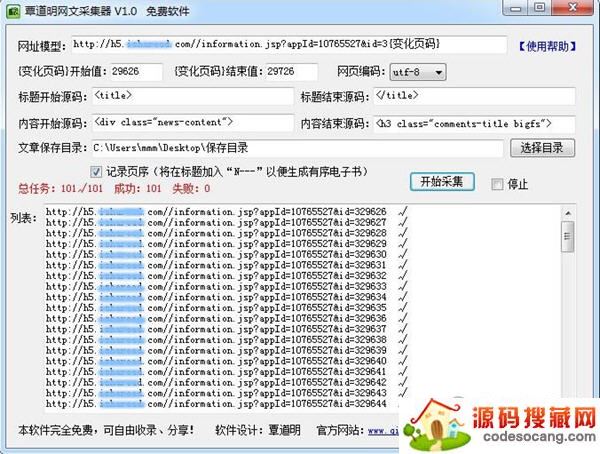Screen dimensions: 600x454
Task: Select list row ending id=329627
Action: point(227,222)
